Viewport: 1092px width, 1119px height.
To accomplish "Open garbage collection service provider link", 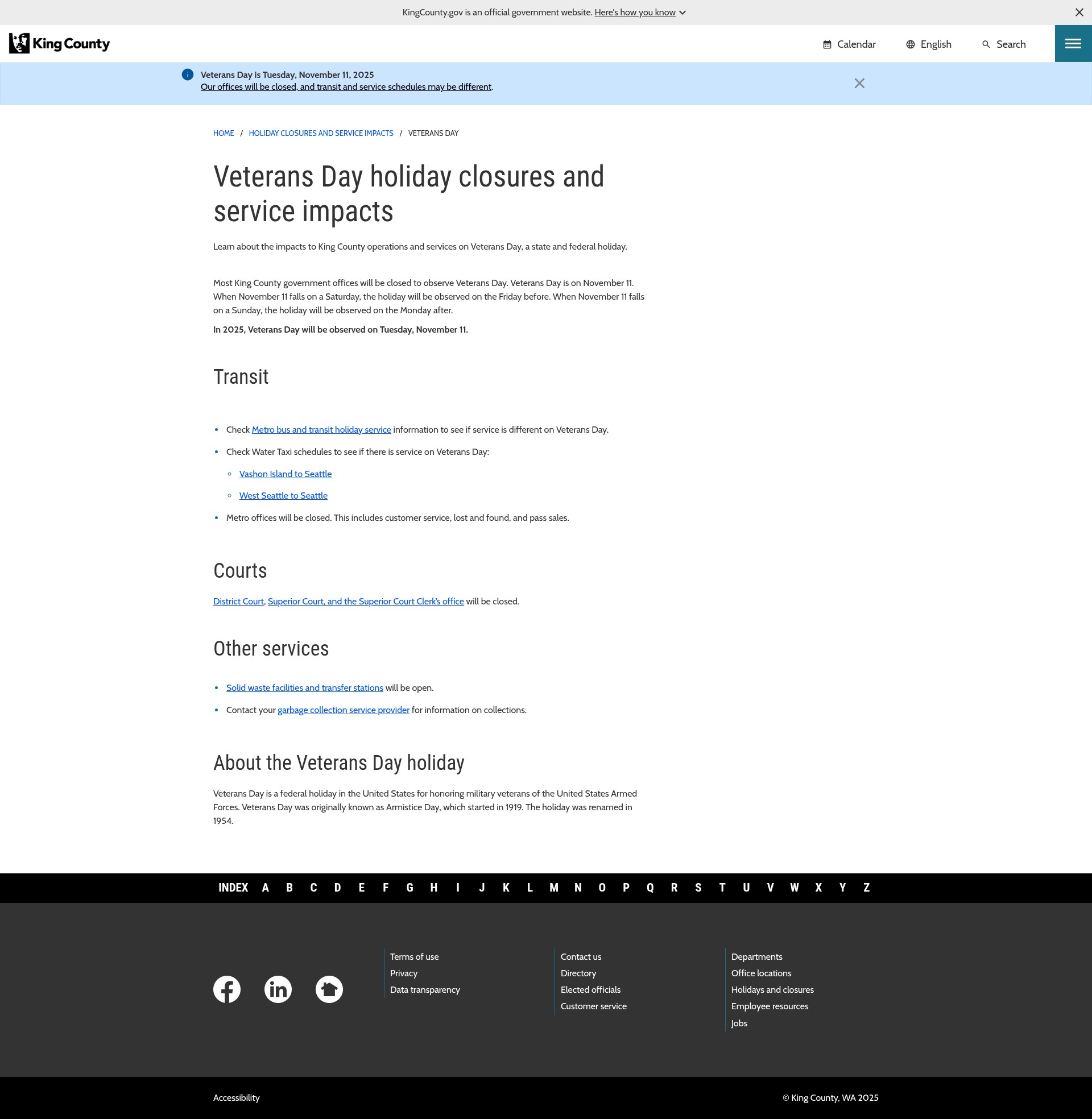I will tap(344, 710).
